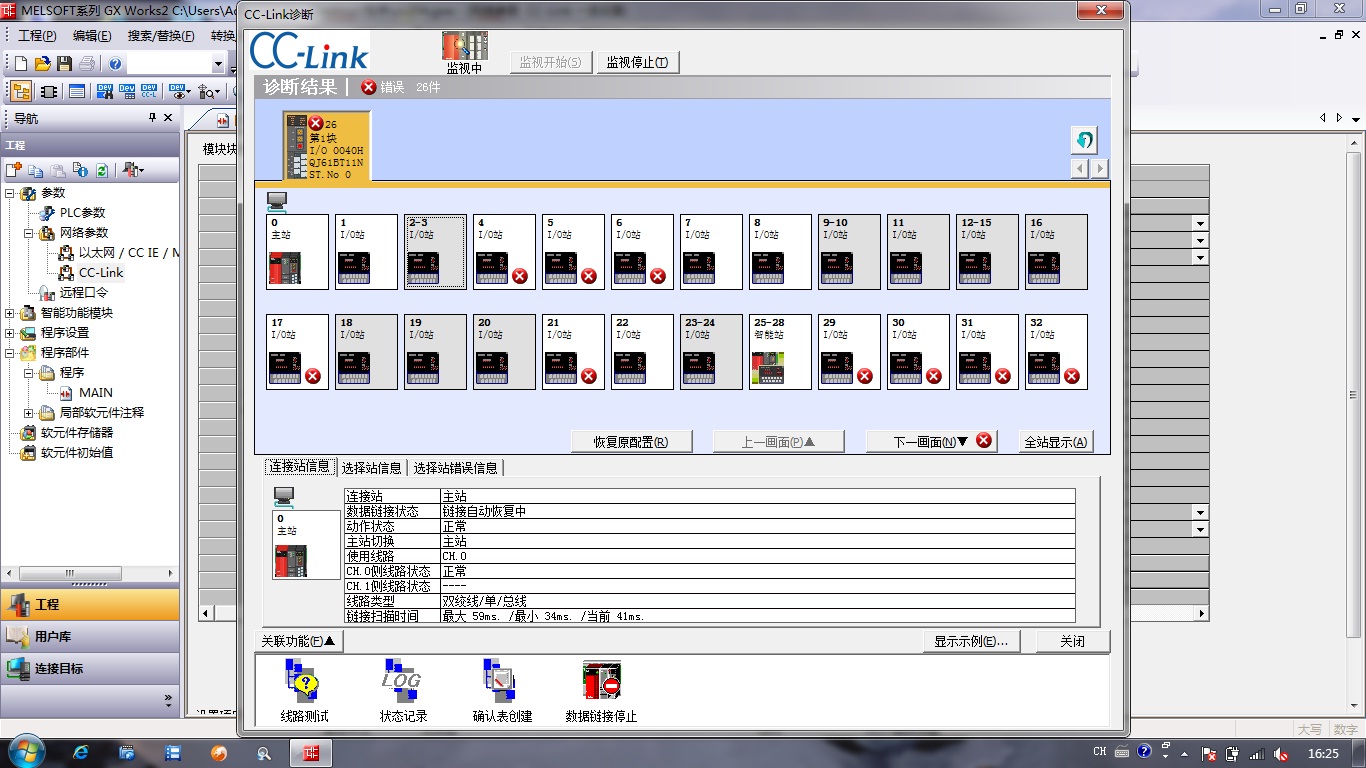Click the 监视停止 button
1366x768 pixels.
click(x=638, y=62)
